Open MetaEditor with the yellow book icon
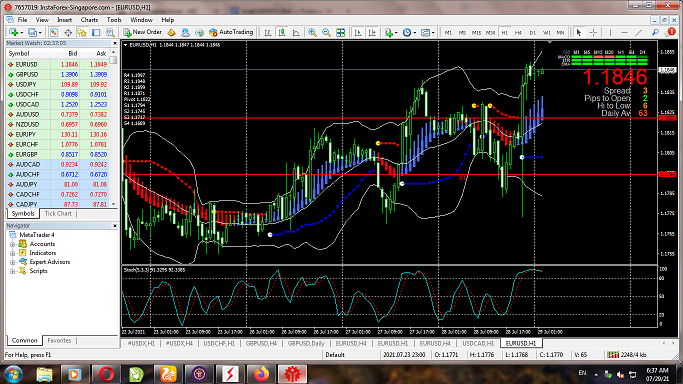Viewport: 683px width, 384px height. pos(171,32)
